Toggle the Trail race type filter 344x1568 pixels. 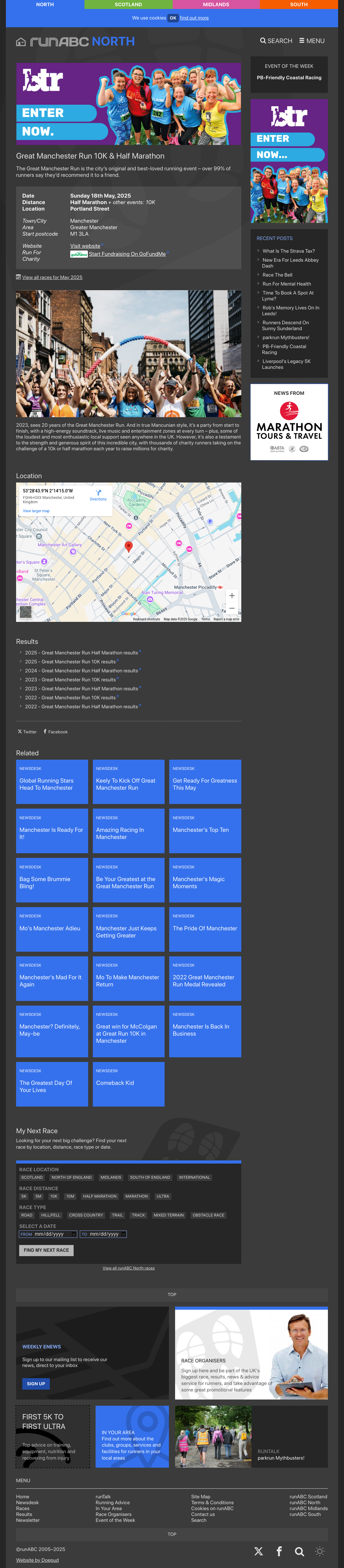pyautogui.click(x=117, y=1215)
